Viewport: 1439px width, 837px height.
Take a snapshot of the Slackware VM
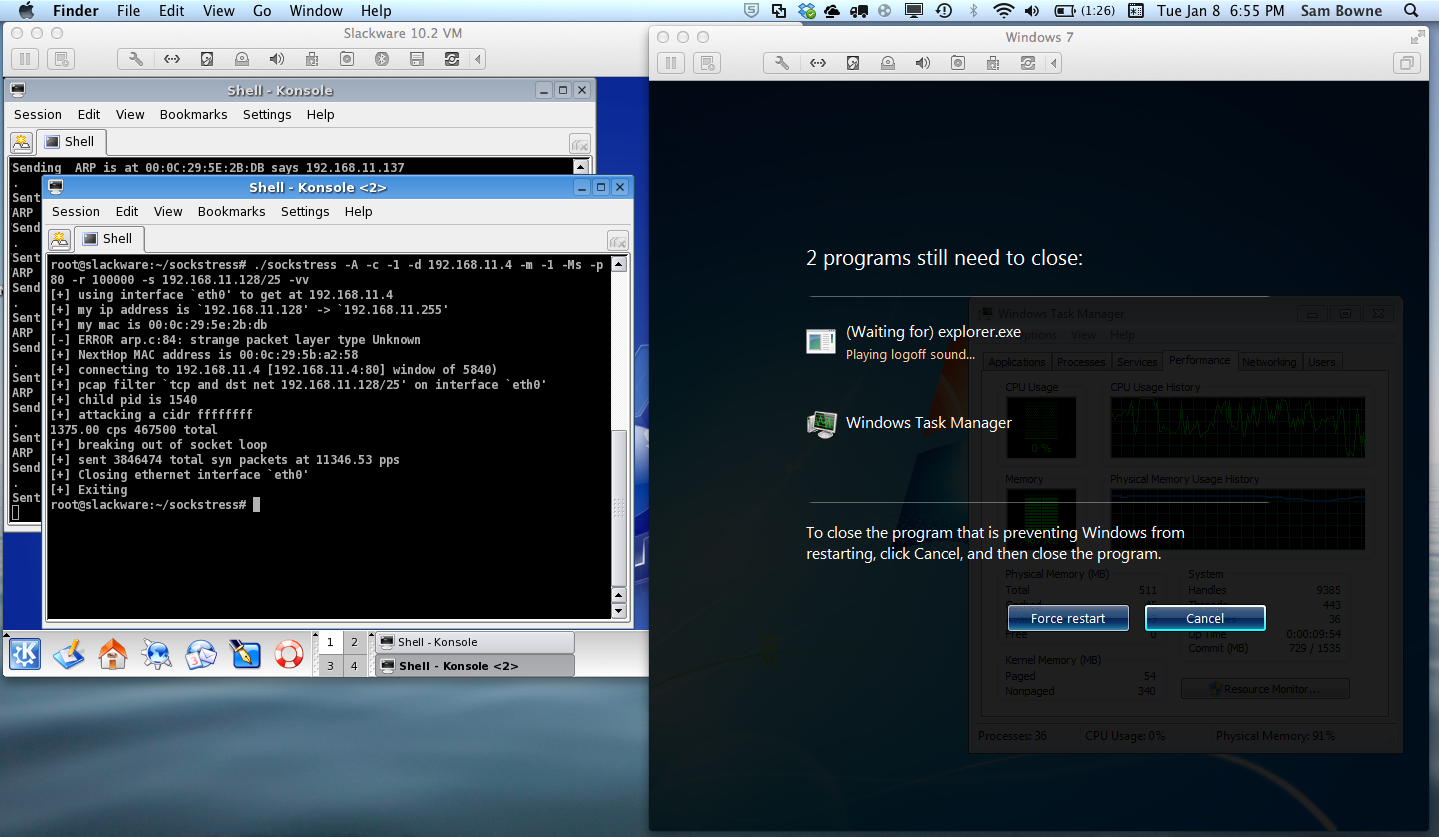[x=60, y=60]
